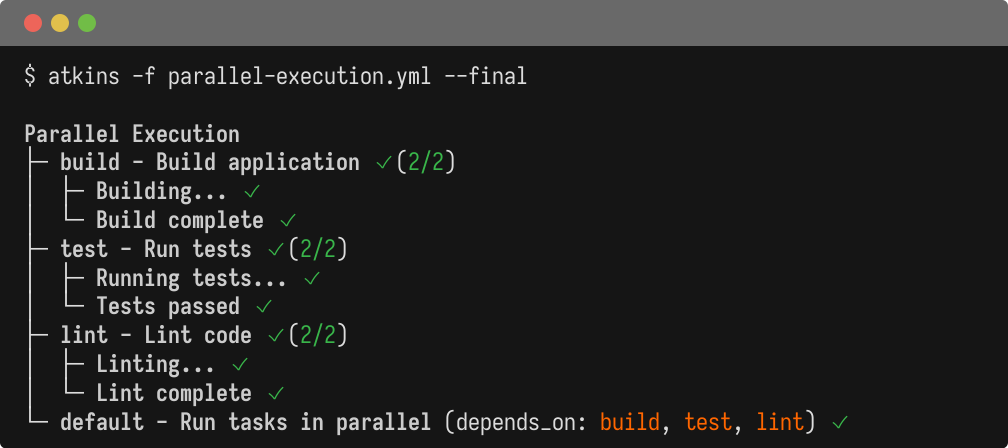Select the test - Run tests tree row
1008x448 pixels.
(155, 249)
